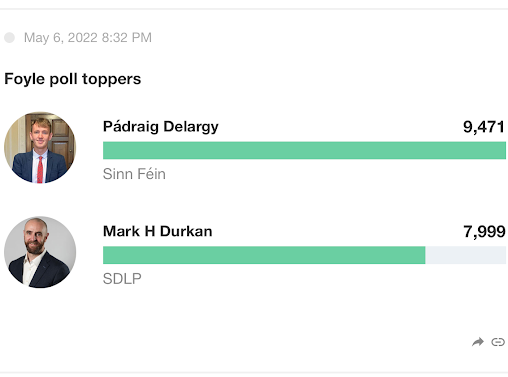Copy post link via chain icon

[x=498, y=342]
